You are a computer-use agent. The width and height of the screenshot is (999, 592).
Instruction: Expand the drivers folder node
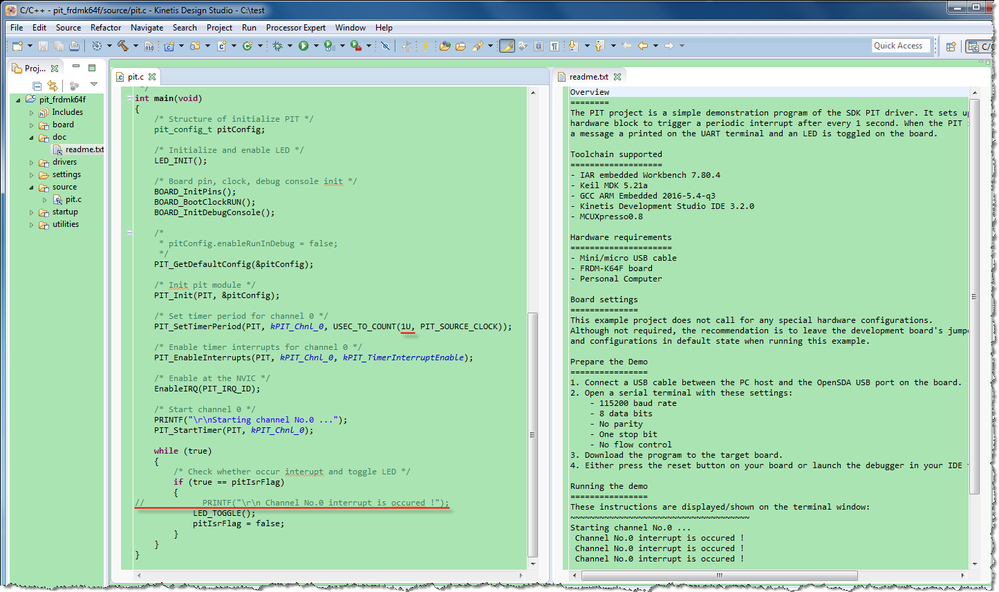[31, 162]
